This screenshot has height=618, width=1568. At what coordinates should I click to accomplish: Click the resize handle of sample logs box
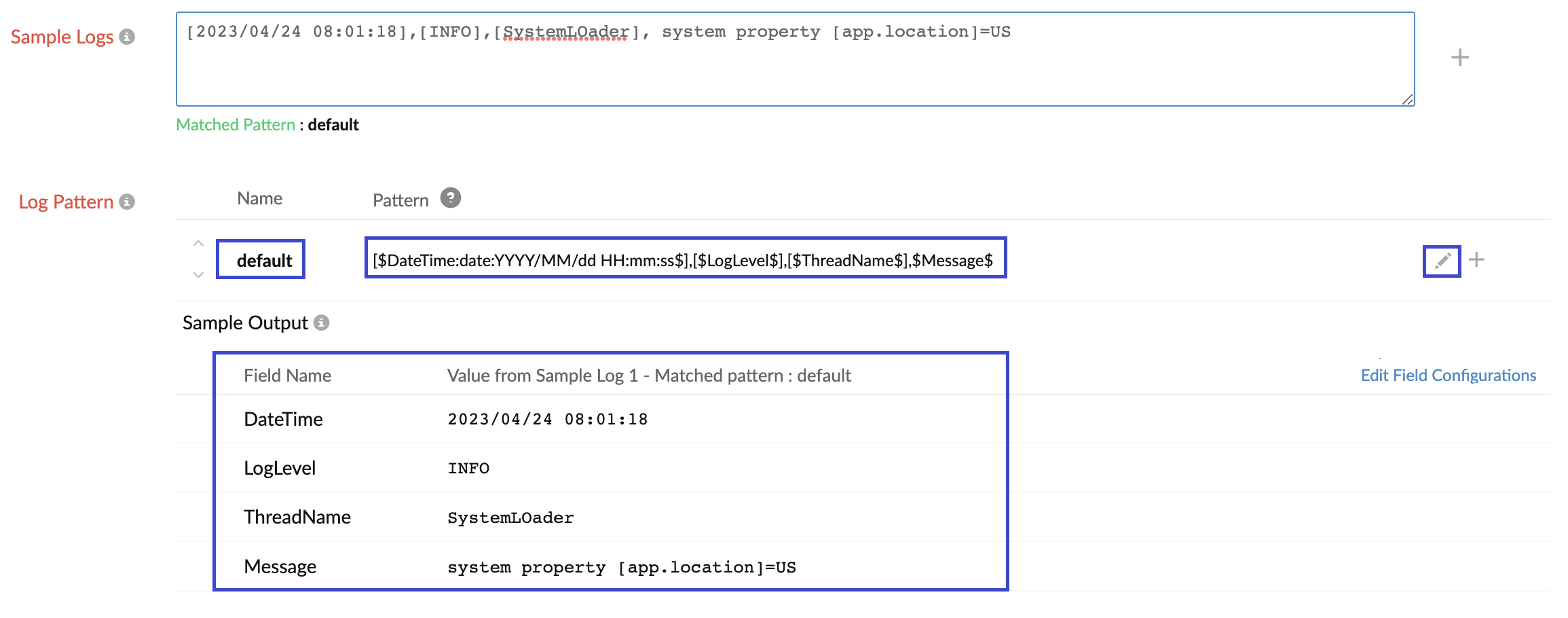pyautogui.click(x=1408, y=99)
